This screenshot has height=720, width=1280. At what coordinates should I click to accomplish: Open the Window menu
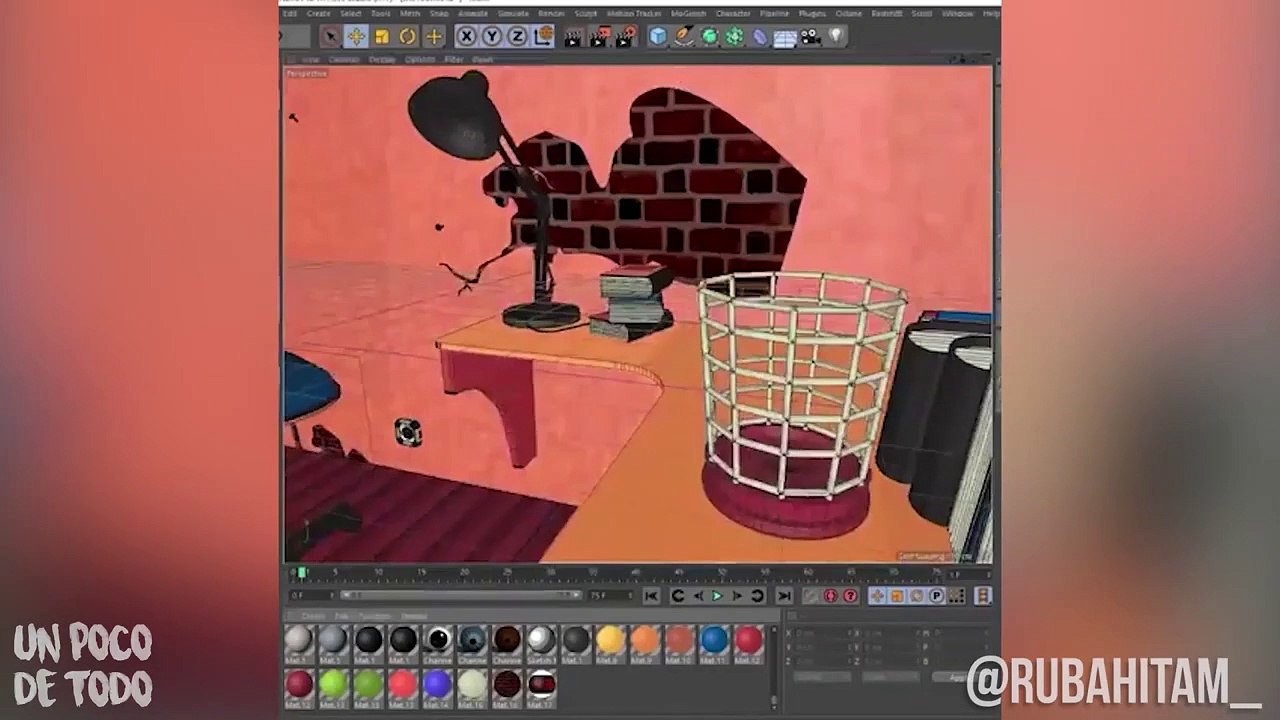click(x=957, y=14)
